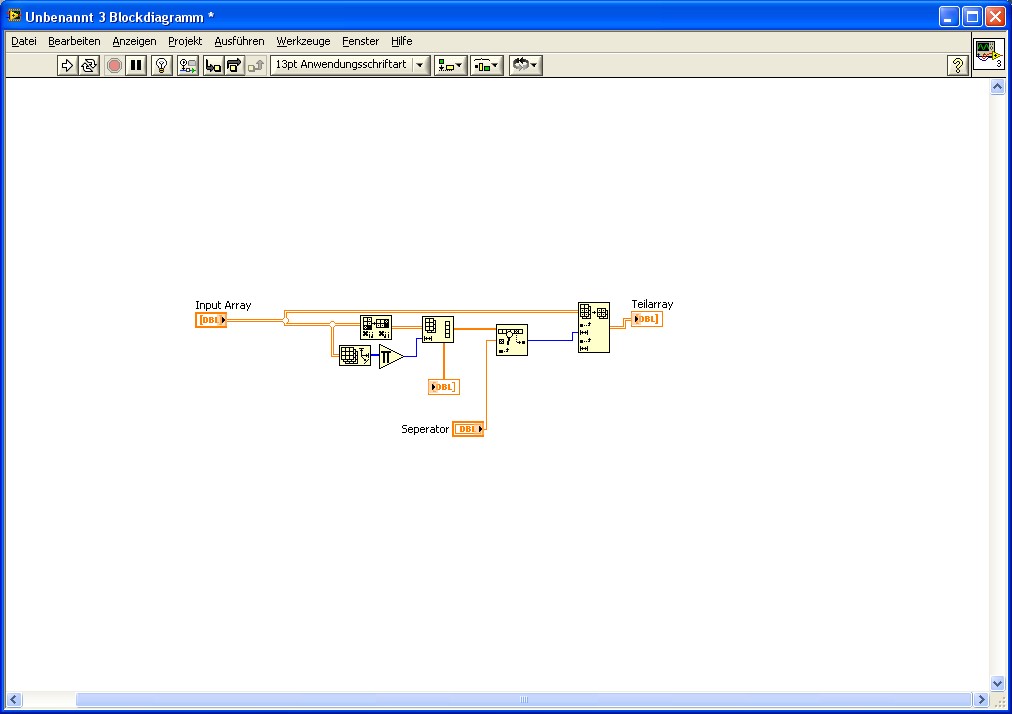Click the horizontal scrollbar left arrow
The image size is (1012, 714).
[14, 700]
